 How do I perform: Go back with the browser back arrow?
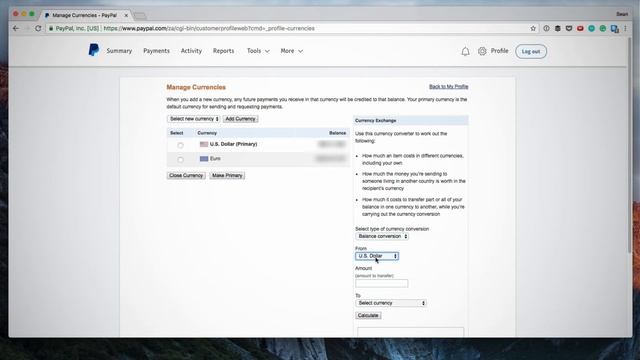[x=16, y=29]
